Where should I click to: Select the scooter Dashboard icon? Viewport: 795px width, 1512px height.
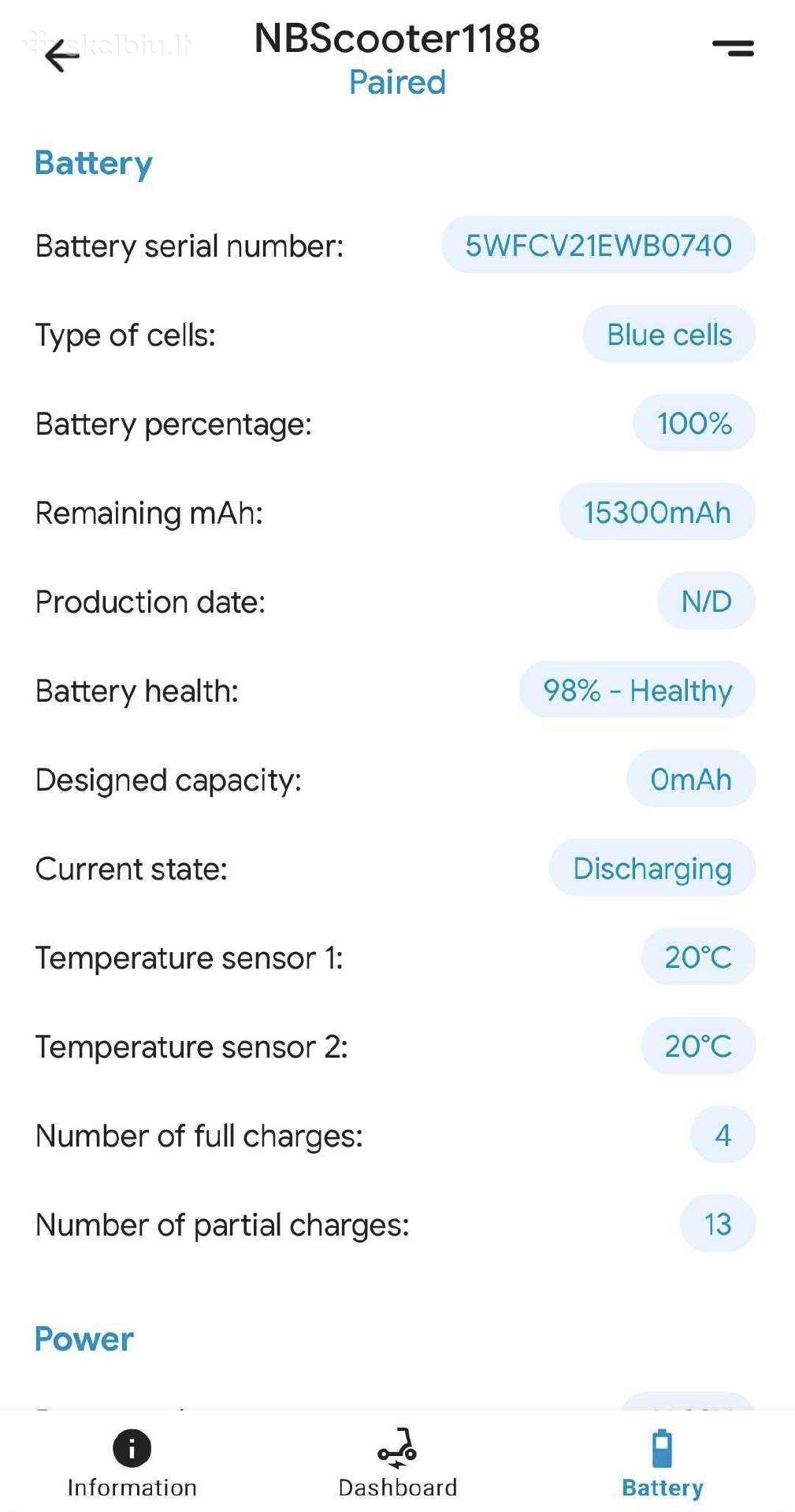pos(398,1447)
